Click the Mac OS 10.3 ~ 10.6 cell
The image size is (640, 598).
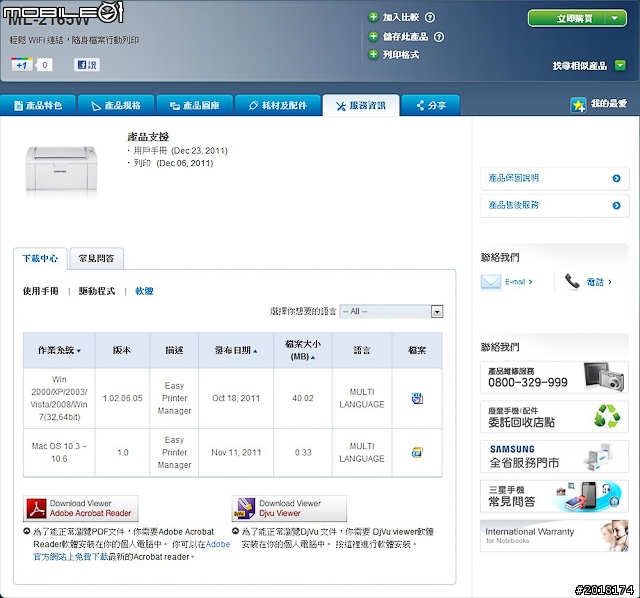click(x=59, y=452)
